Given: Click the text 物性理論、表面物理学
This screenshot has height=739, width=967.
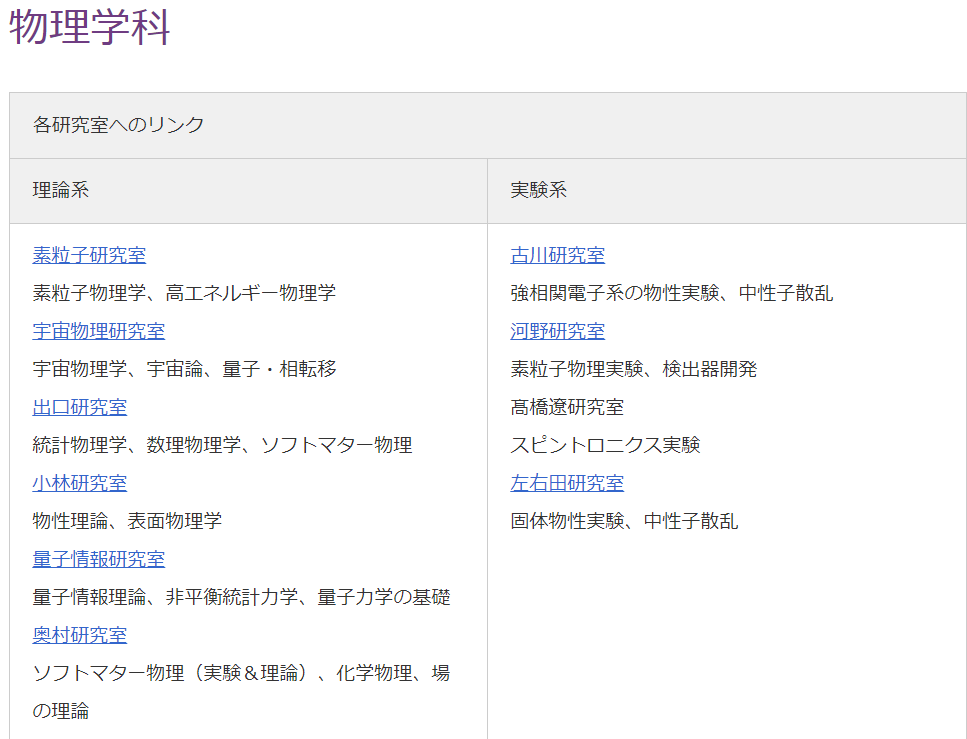Looking at the screenshot, I should tap(127, 521).
